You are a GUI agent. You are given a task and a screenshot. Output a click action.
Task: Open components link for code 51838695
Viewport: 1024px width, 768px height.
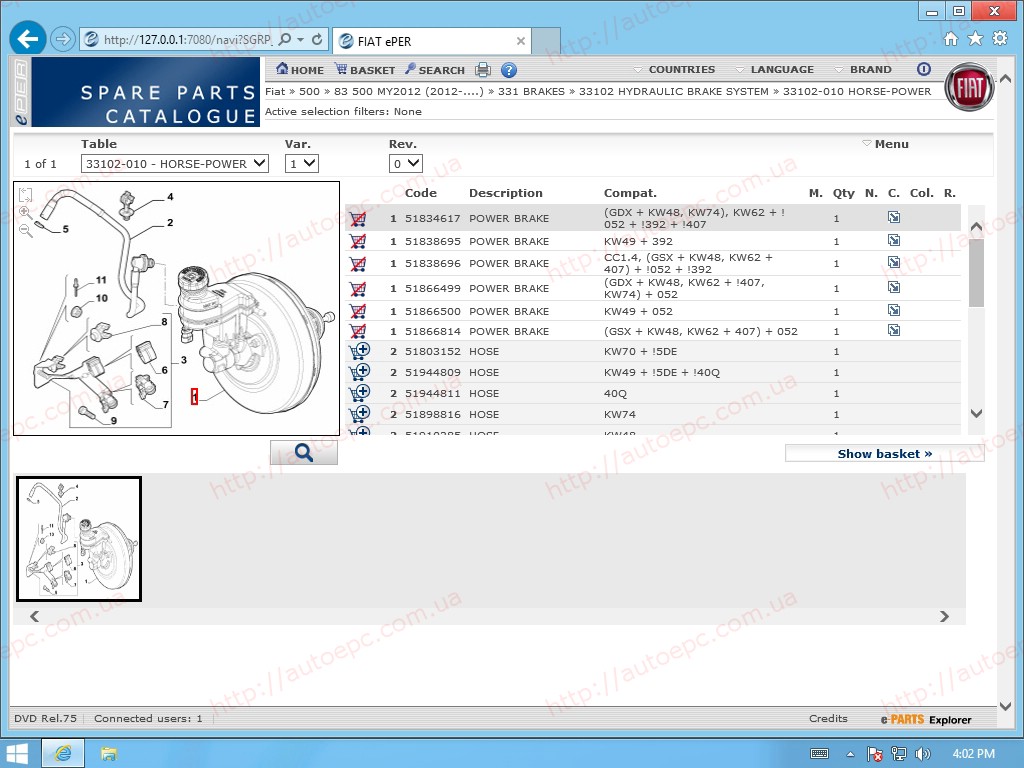click(x=894, y=240)
